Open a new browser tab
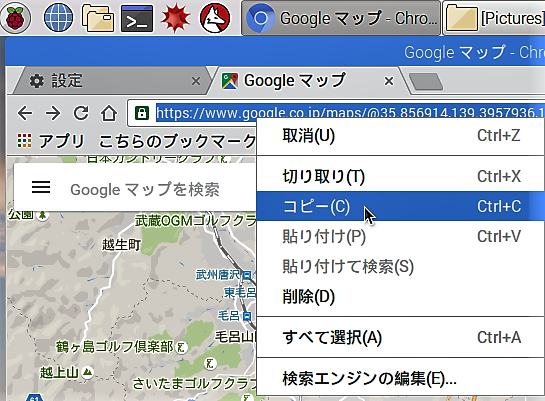This screenshot has width=545, height=401. click(x=426, y=82)
